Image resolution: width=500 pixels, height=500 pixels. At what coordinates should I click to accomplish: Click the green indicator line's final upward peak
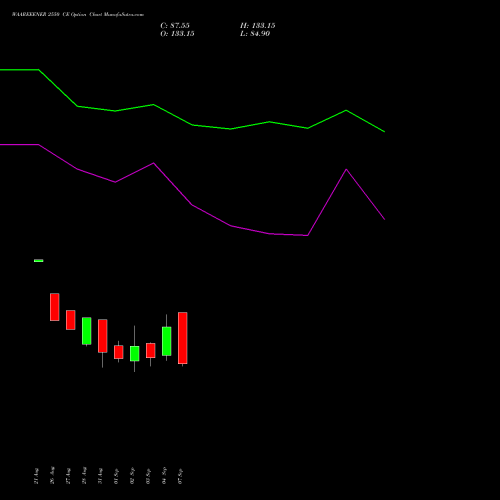[346, 110]
